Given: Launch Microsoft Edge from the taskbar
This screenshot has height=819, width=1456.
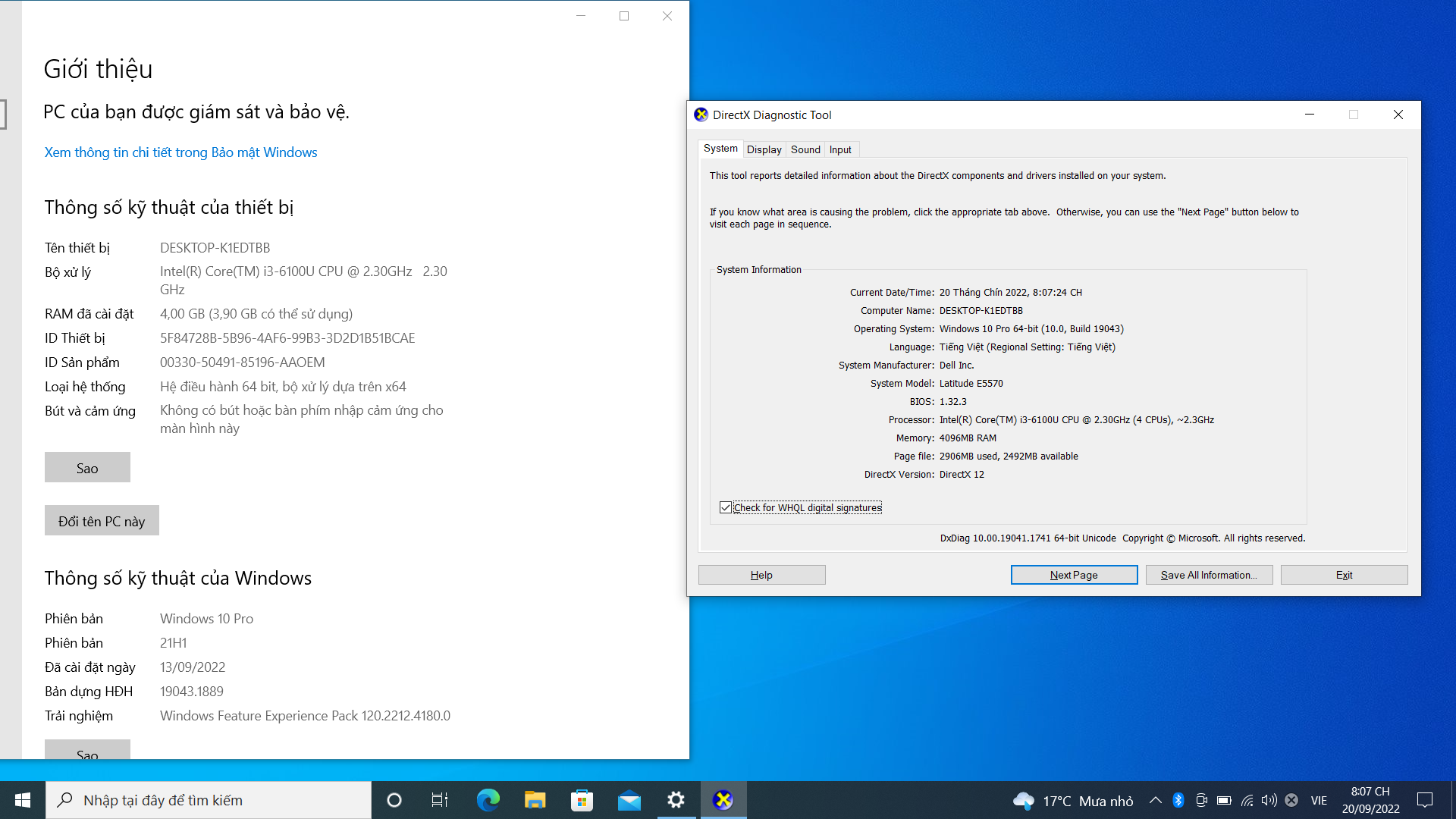Looking at the screenshot, I should point(488,800).
